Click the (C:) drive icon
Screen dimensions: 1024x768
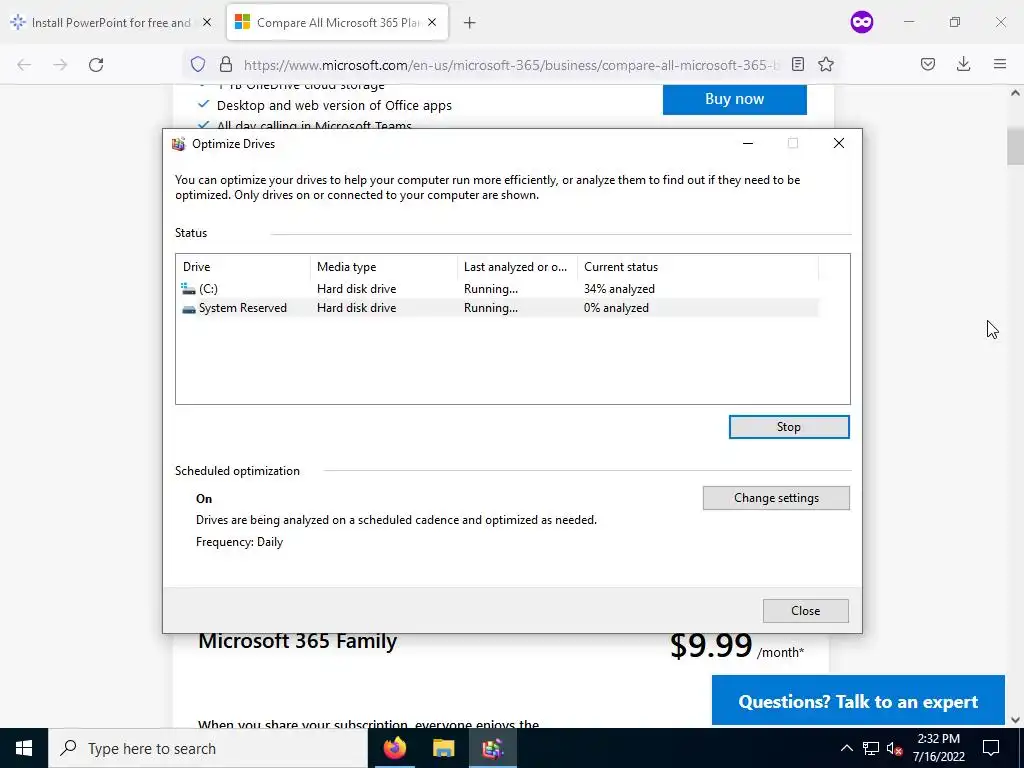[x=188, y=289]
